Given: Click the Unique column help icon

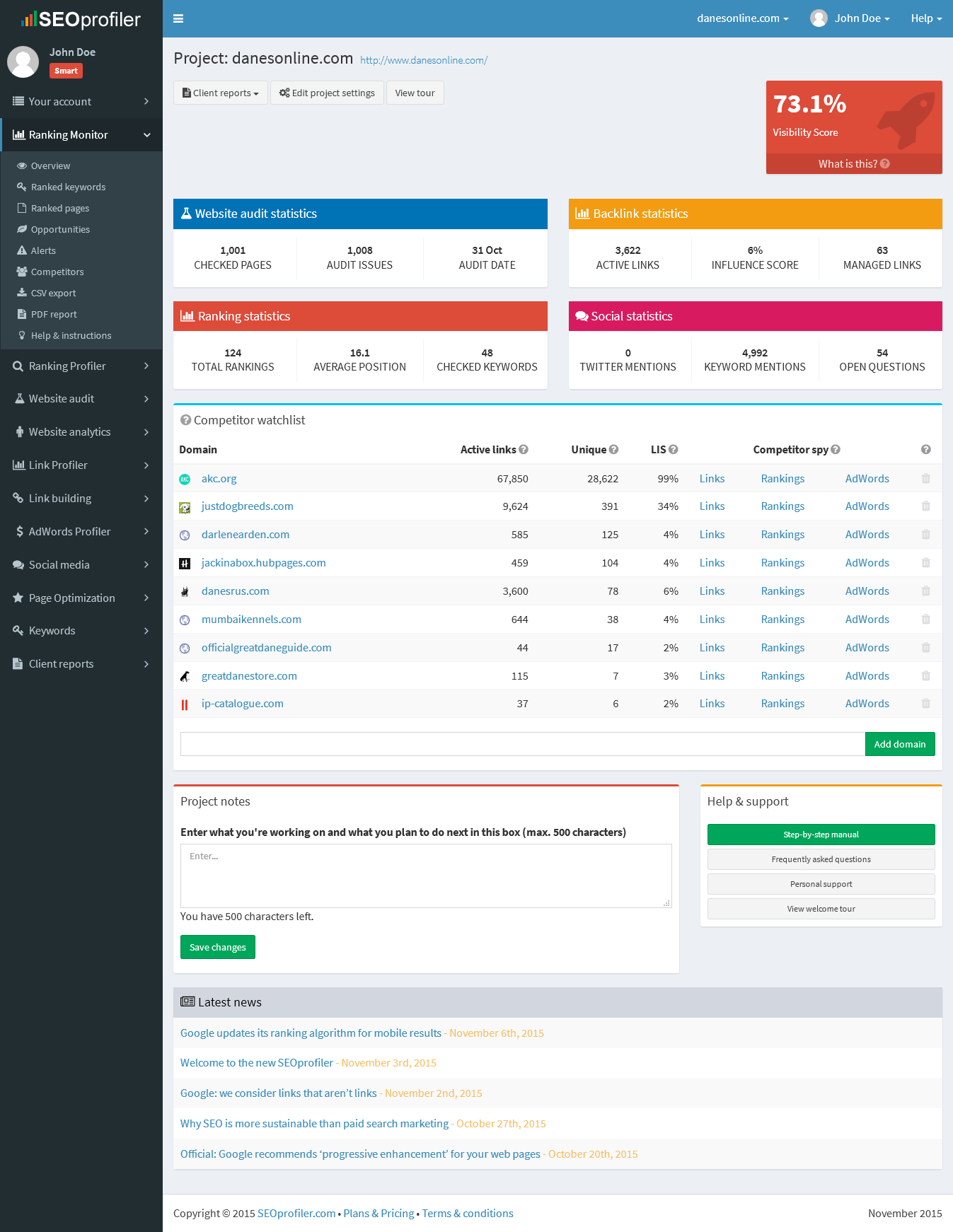Looking at the screenshot, I should point(613,449).
